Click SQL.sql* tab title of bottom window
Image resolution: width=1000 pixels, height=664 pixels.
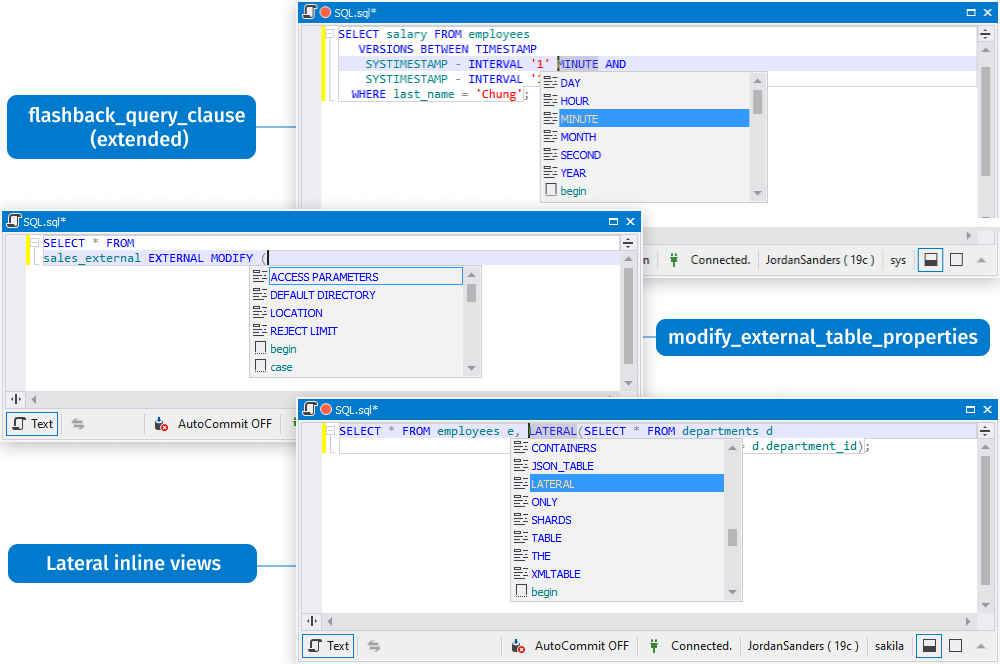tap(357, 409)
